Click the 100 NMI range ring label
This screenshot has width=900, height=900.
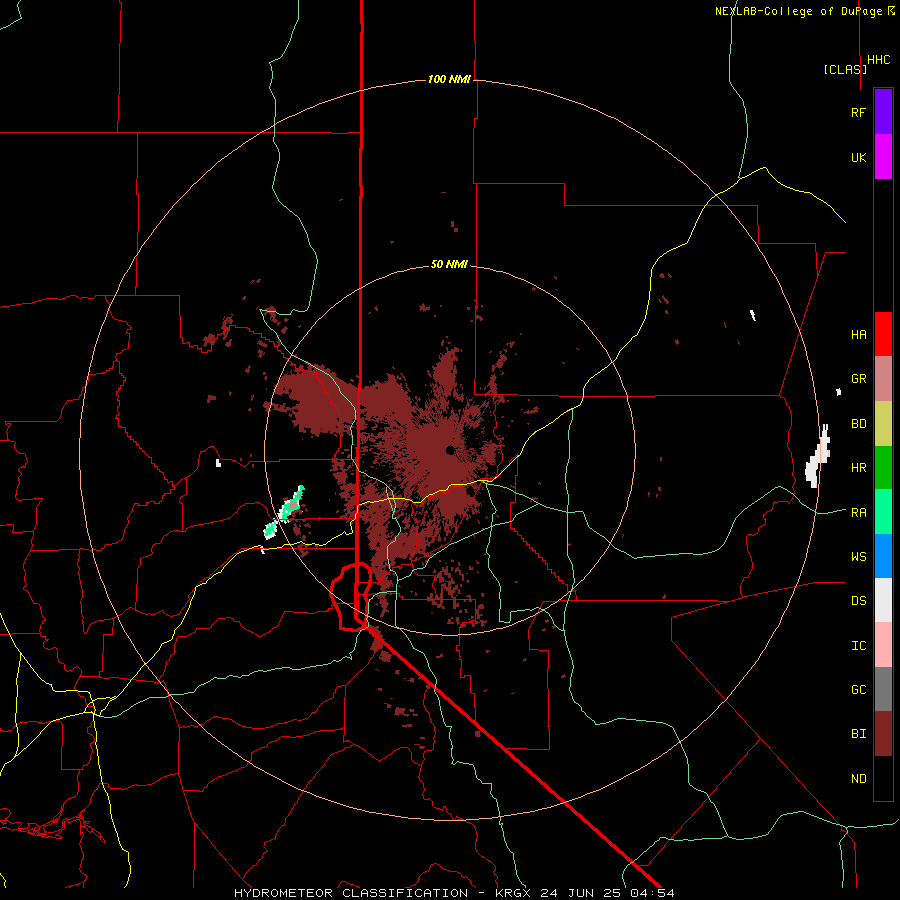click(449, 79)
